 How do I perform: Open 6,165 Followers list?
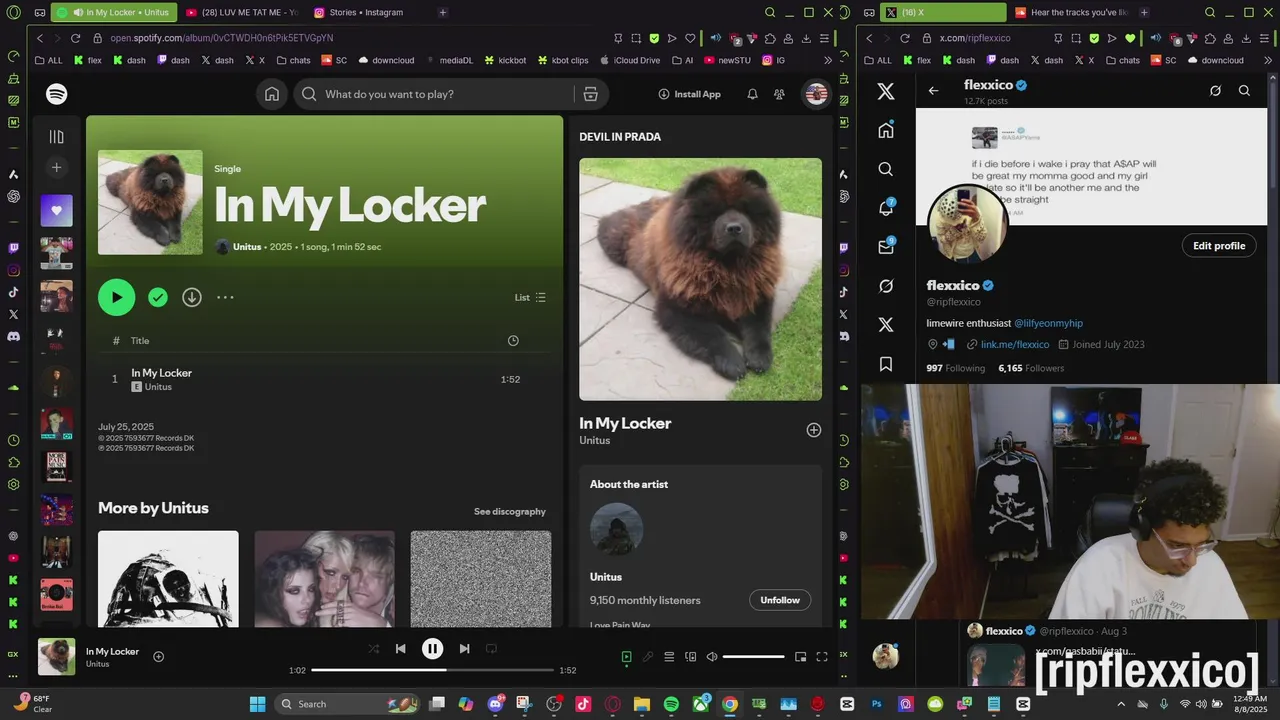click(1031, 368)
